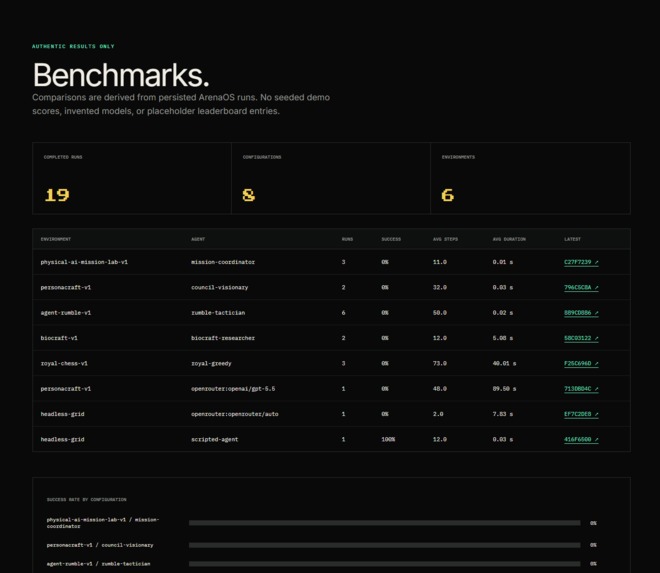
Task: Click the 5.08 s avg duration value
Action: 503,338
